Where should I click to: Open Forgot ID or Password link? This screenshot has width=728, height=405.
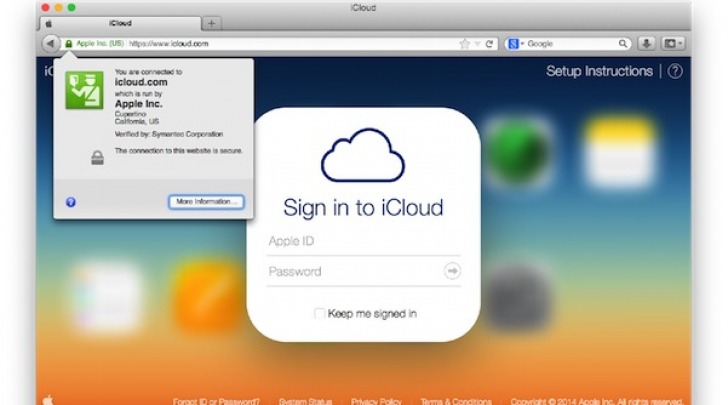click(x=216, y=401)
